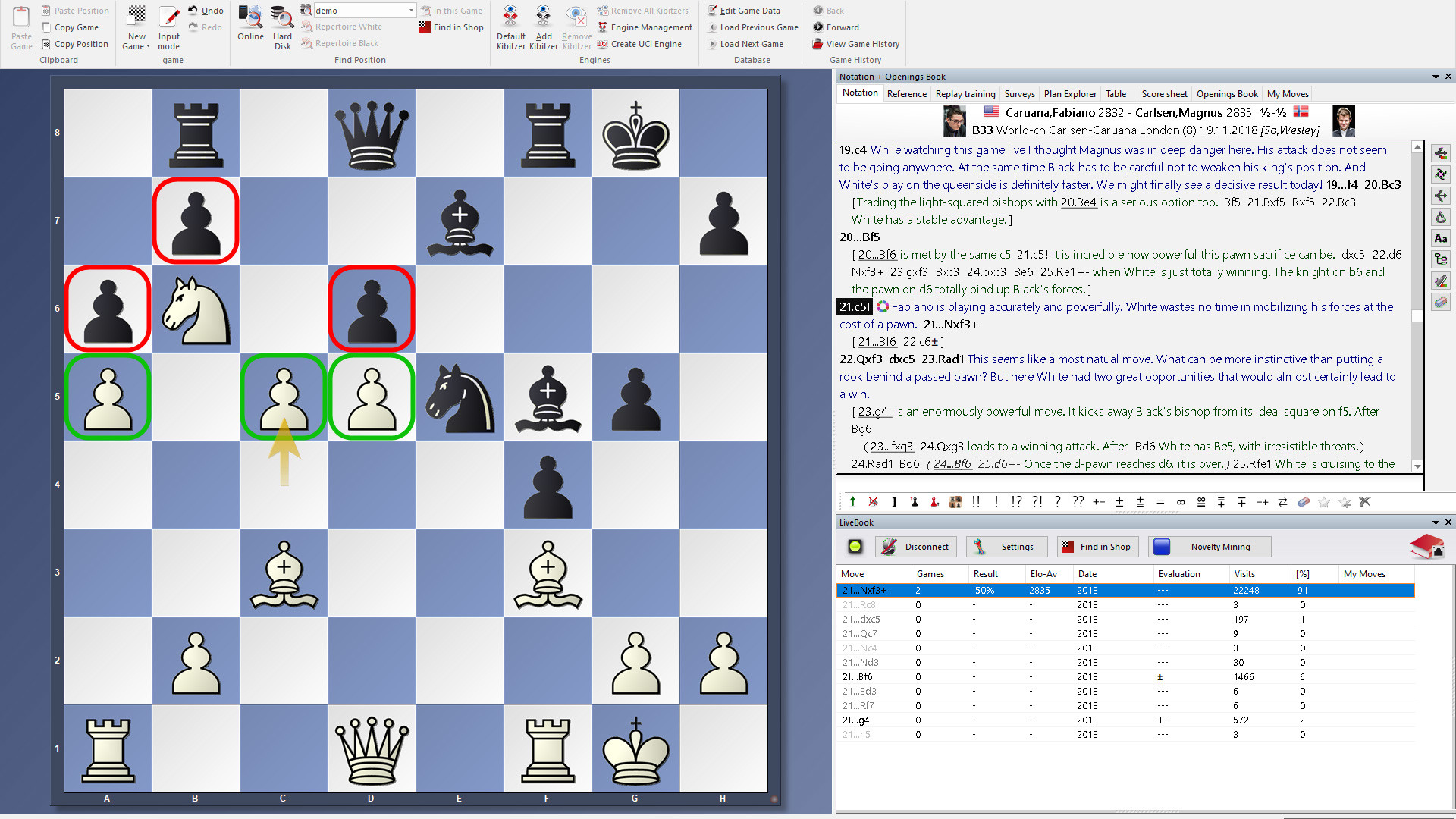Screen dimensions: 1456x819
Task: Click the Load Previous Game icon
Action: (711, 27)
